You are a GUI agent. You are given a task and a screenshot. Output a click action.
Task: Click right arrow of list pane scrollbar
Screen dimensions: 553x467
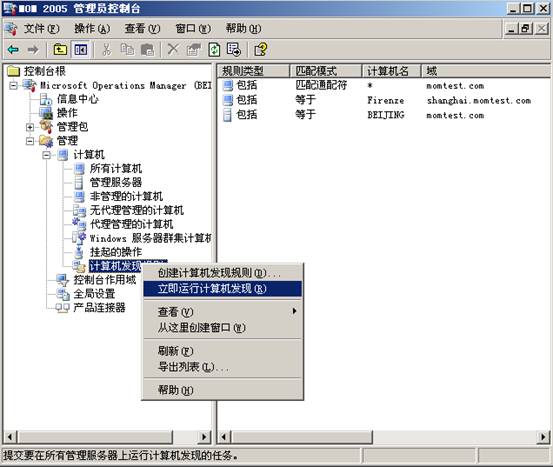[x=543, y=437]
